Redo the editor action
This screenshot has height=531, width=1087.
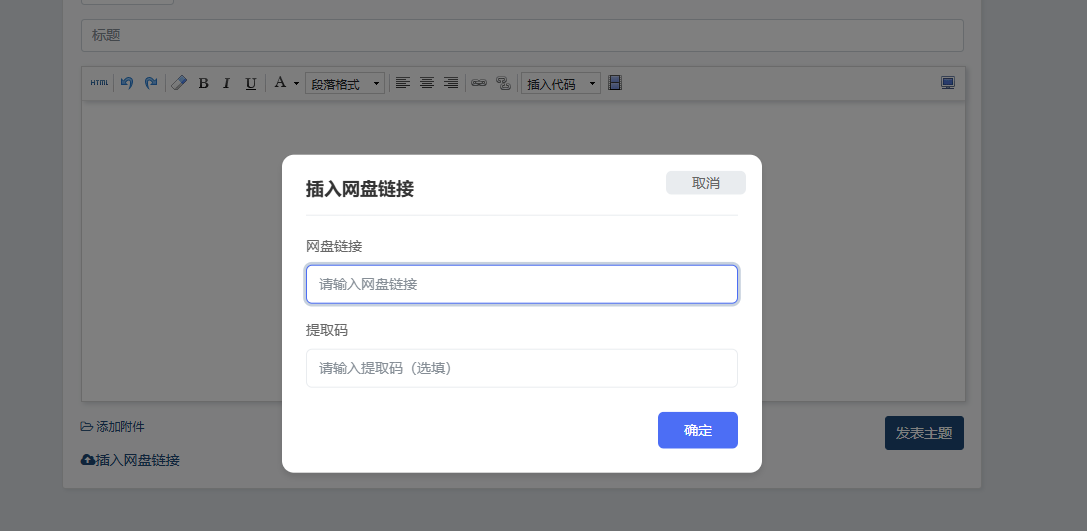(x=150, y=83)
